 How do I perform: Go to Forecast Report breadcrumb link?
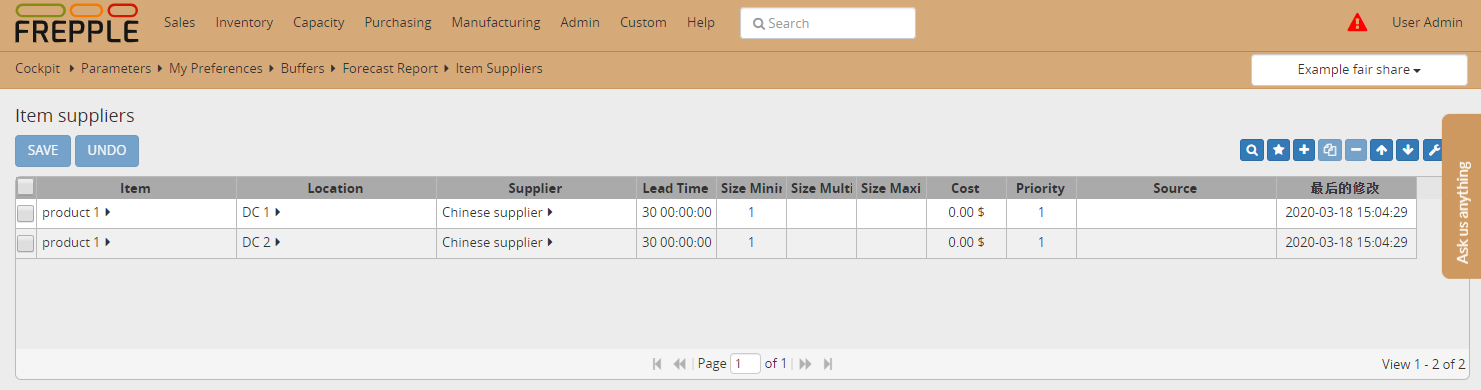[390, 69]
